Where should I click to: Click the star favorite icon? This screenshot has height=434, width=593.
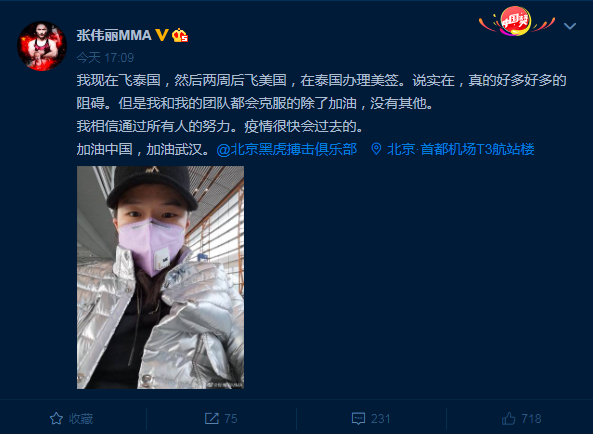pyautogui.click(x=56, y=418)
